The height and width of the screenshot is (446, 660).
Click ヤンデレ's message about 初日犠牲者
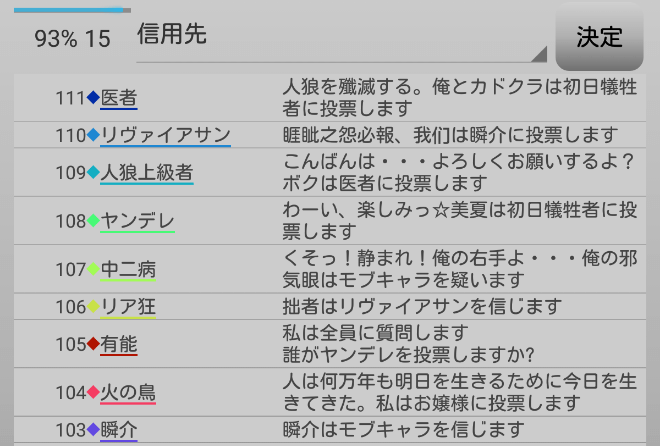click(x=460, y=221)
